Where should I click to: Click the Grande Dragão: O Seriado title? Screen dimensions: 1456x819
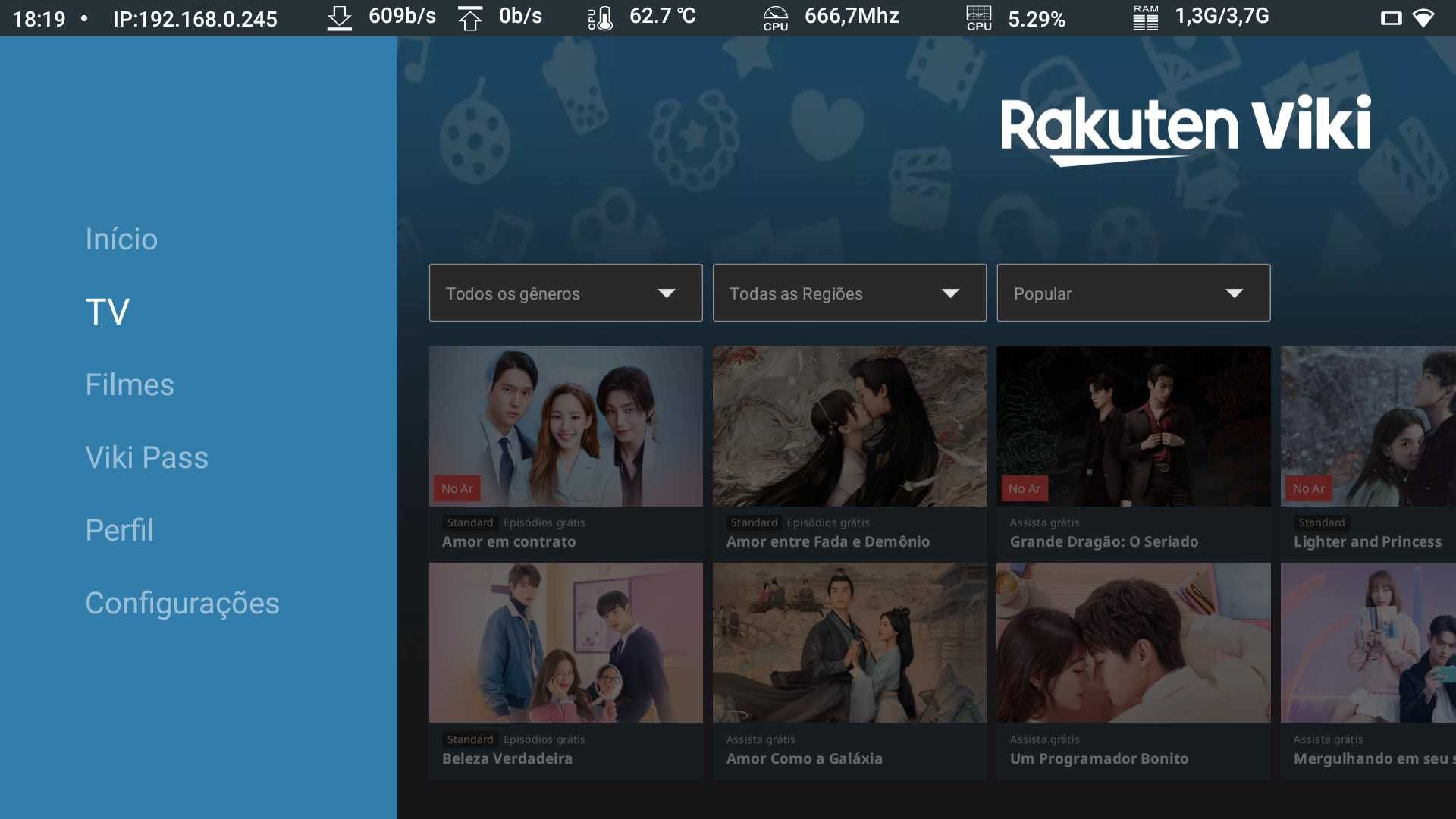(1103, 541)
